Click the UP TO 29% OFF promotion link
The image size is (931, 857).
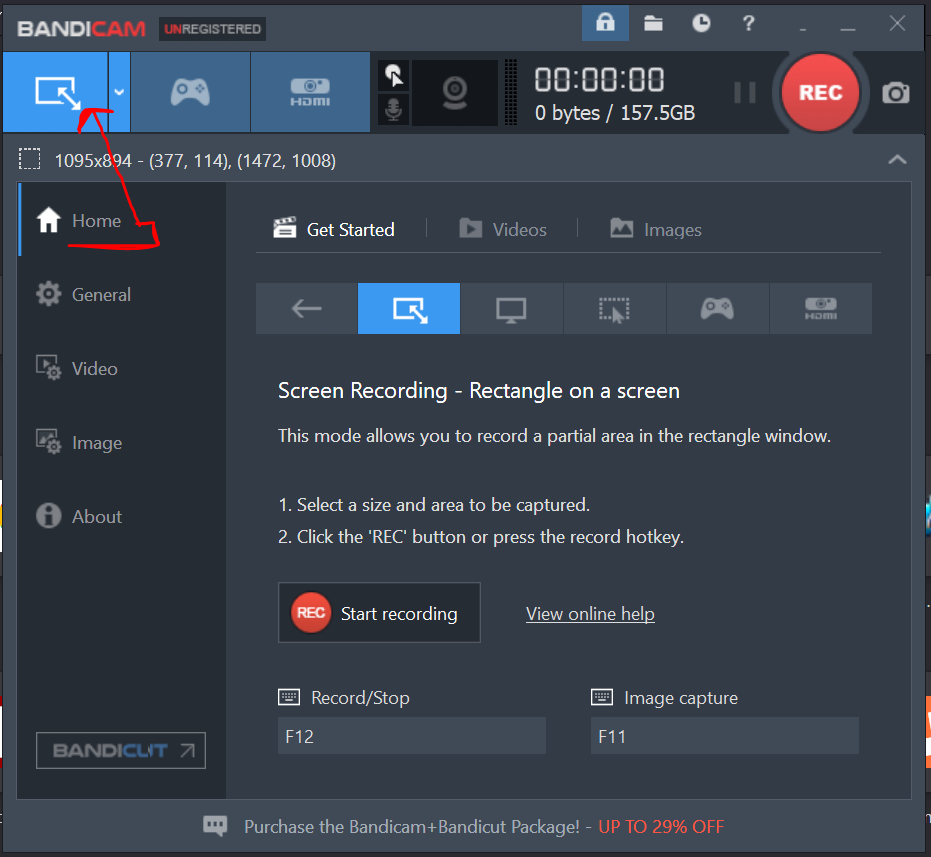pyautogui.click(x=661, y=826)
